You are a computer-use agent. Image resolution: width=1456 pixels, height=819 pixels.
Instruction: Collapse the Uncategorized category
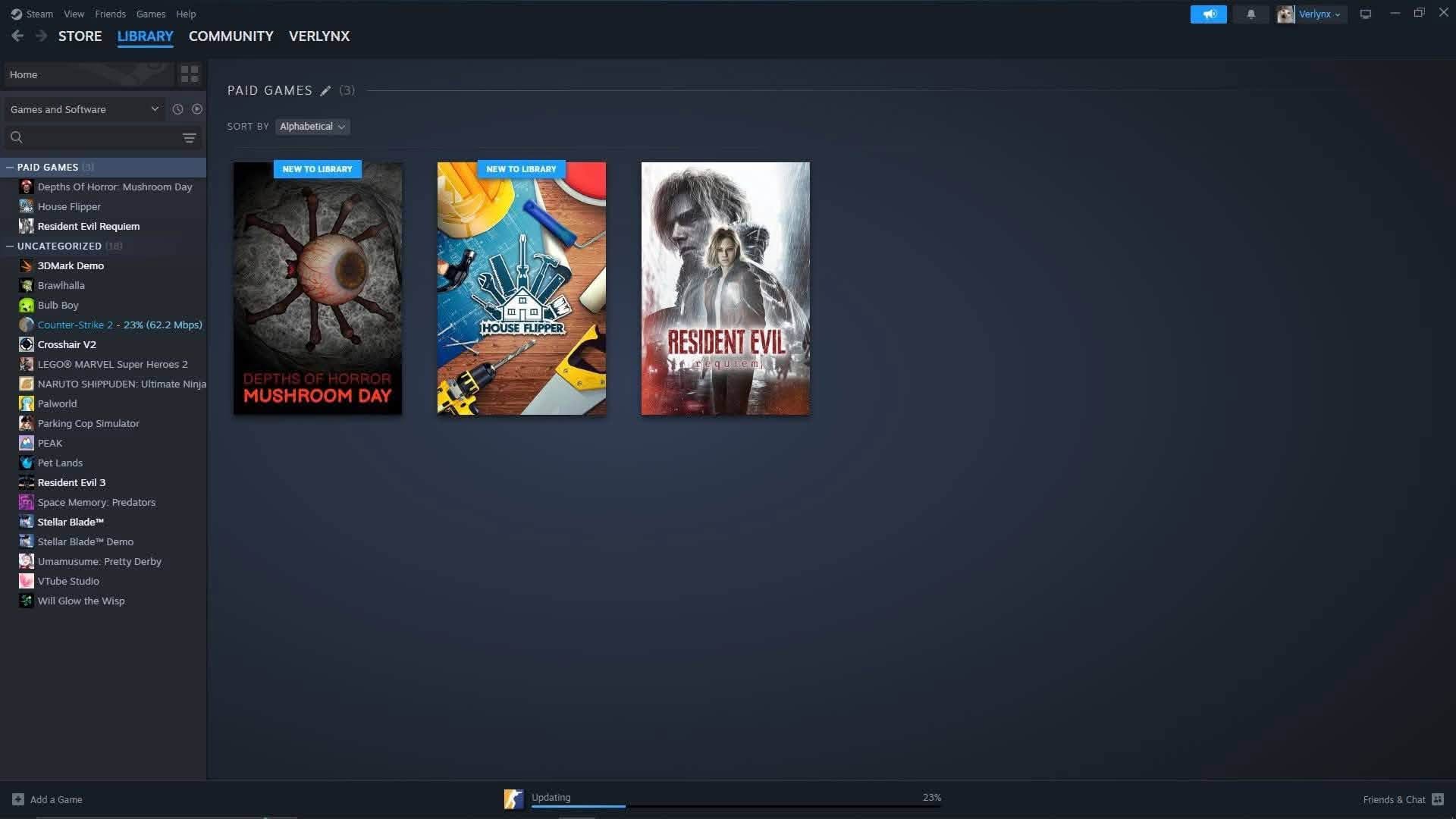pyautogui.click(x=10, y=246)
